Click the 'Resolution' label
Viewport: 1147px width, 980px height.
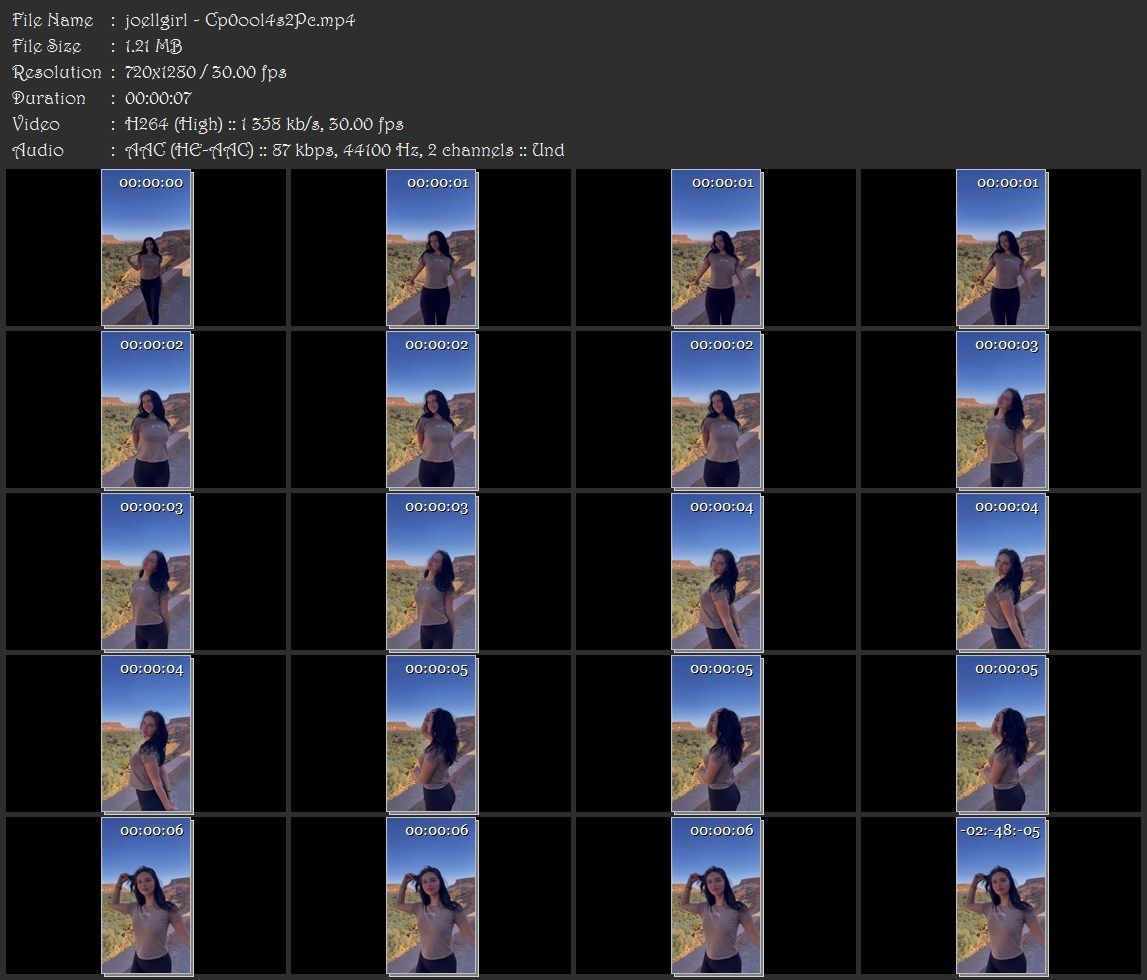[x=56, y=72]
